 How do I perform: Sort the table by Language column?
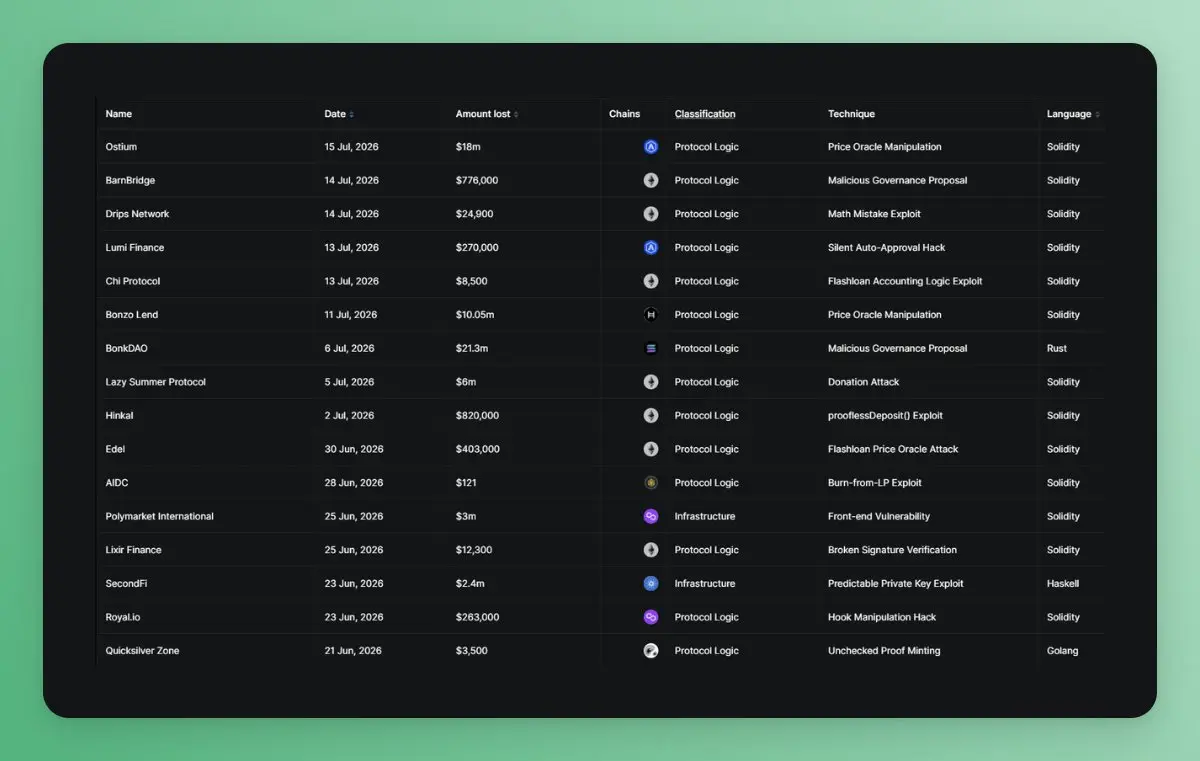point(1073,114)
